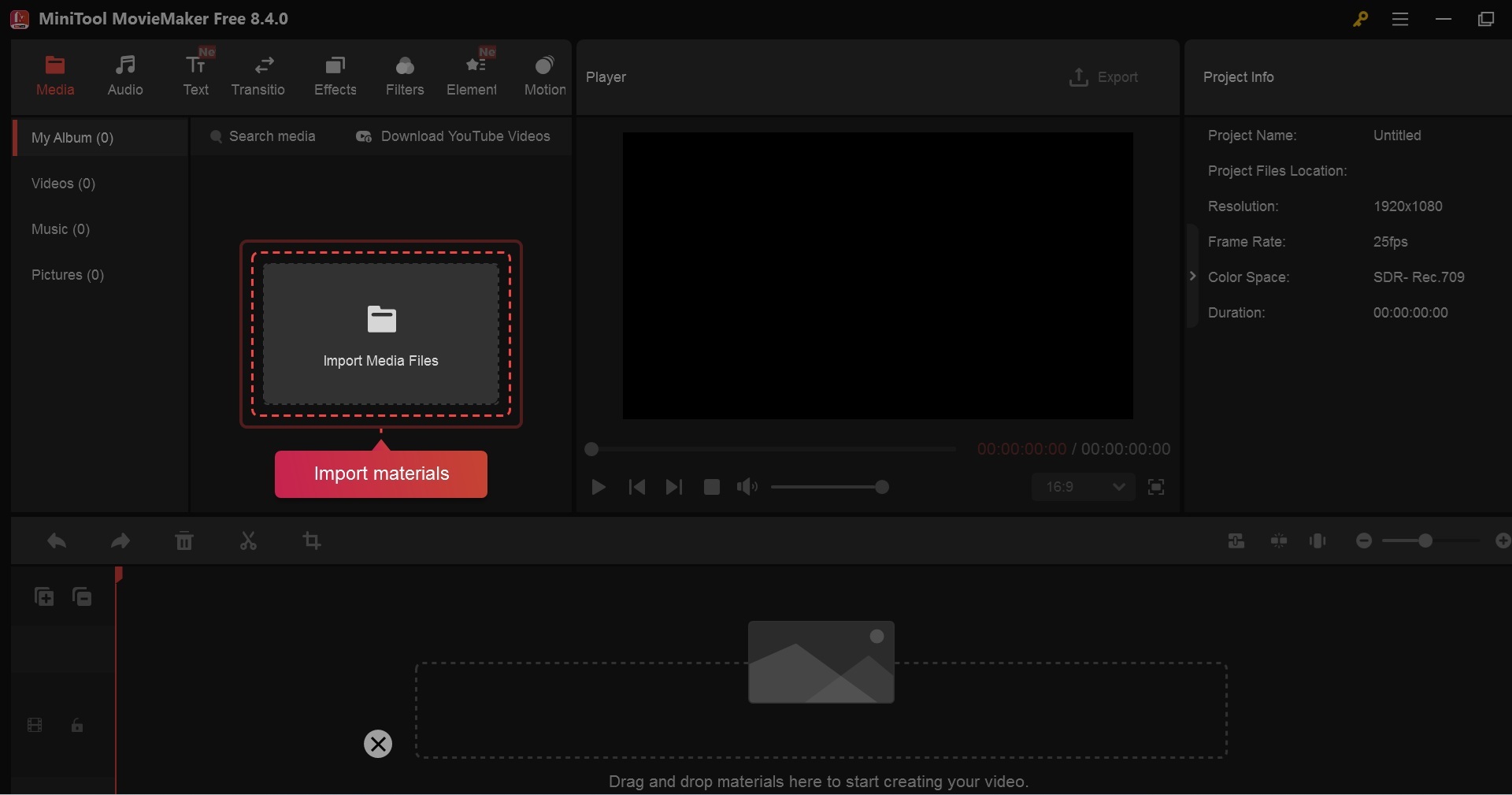Click the key activation icon
1512x795 pixels.
coord(1360,20)
